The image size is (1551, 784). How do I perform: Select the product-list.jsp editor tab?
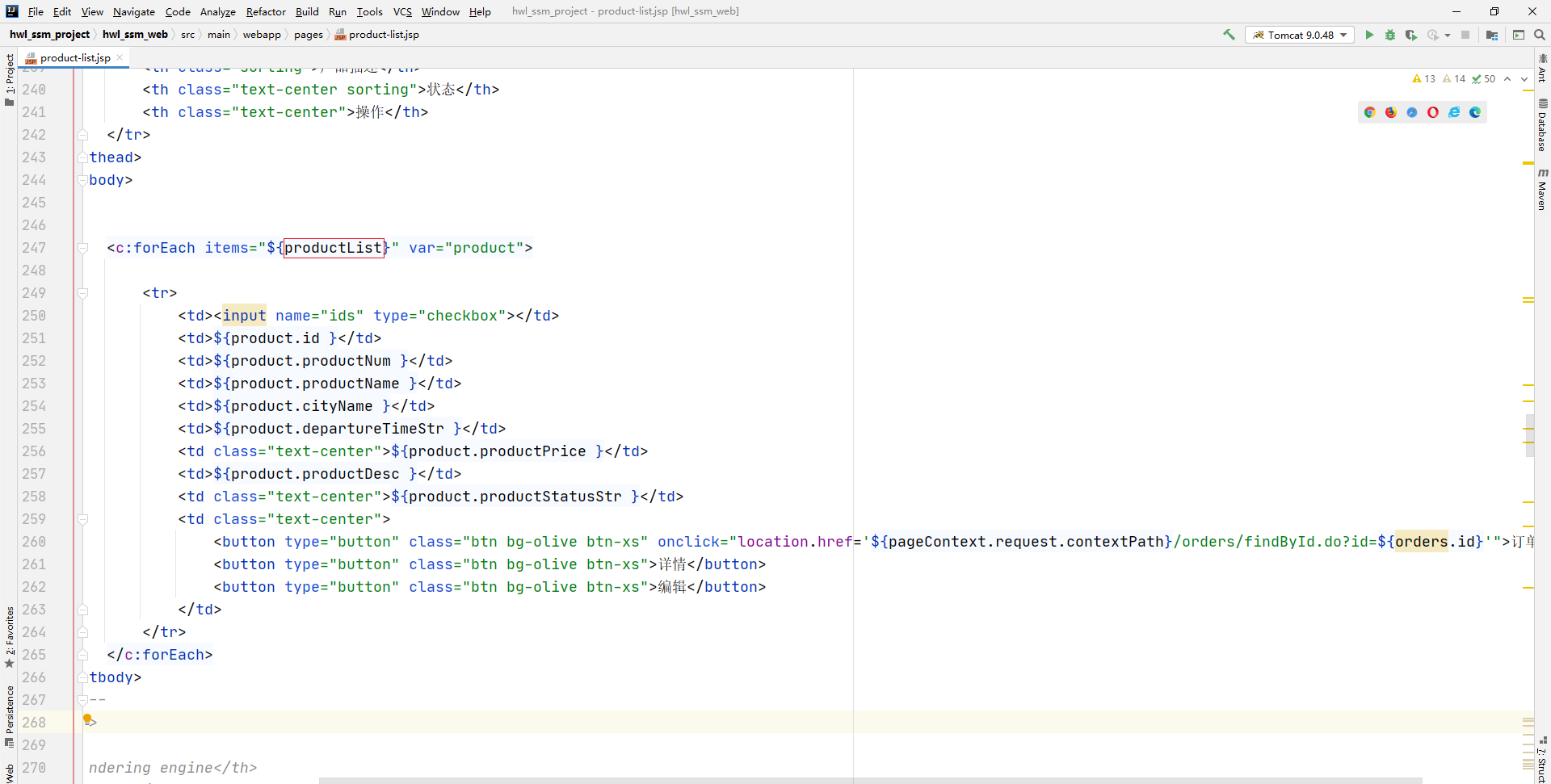(x=74, y=58)
